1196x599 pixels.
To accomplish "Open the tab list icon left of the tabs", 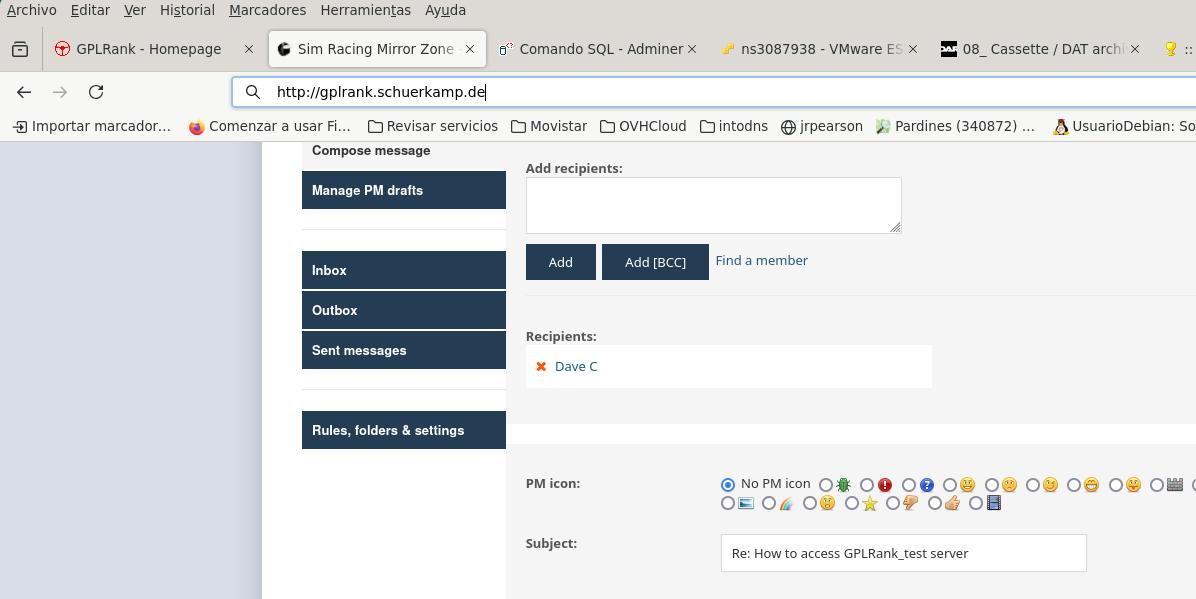I will [20, 49].
